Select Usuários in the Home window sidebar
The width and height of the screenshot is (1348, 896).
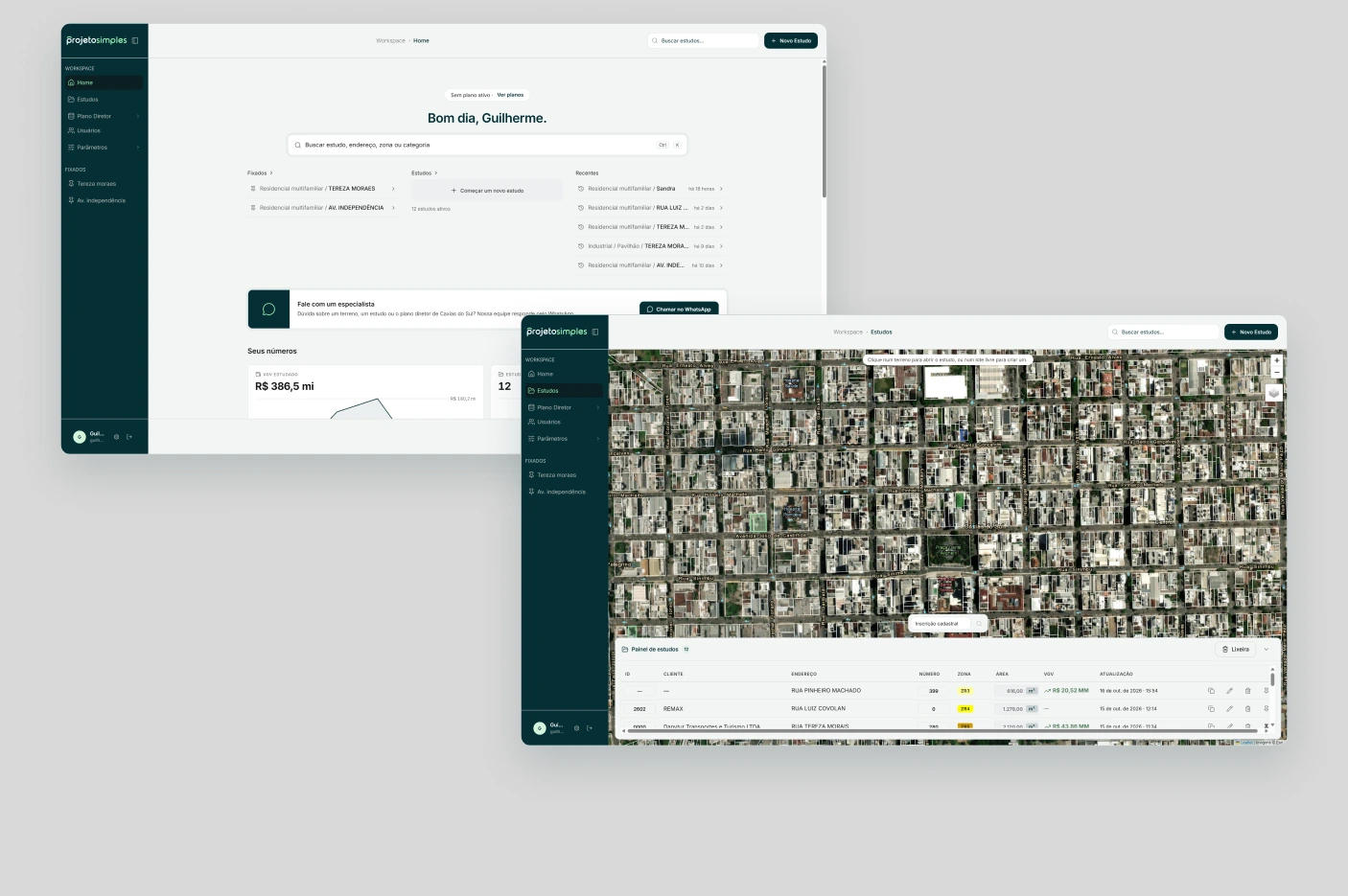(x=104, y=130)
